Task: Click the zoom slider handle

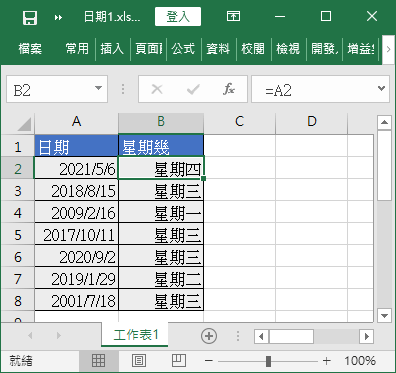Action: point(268,361)
